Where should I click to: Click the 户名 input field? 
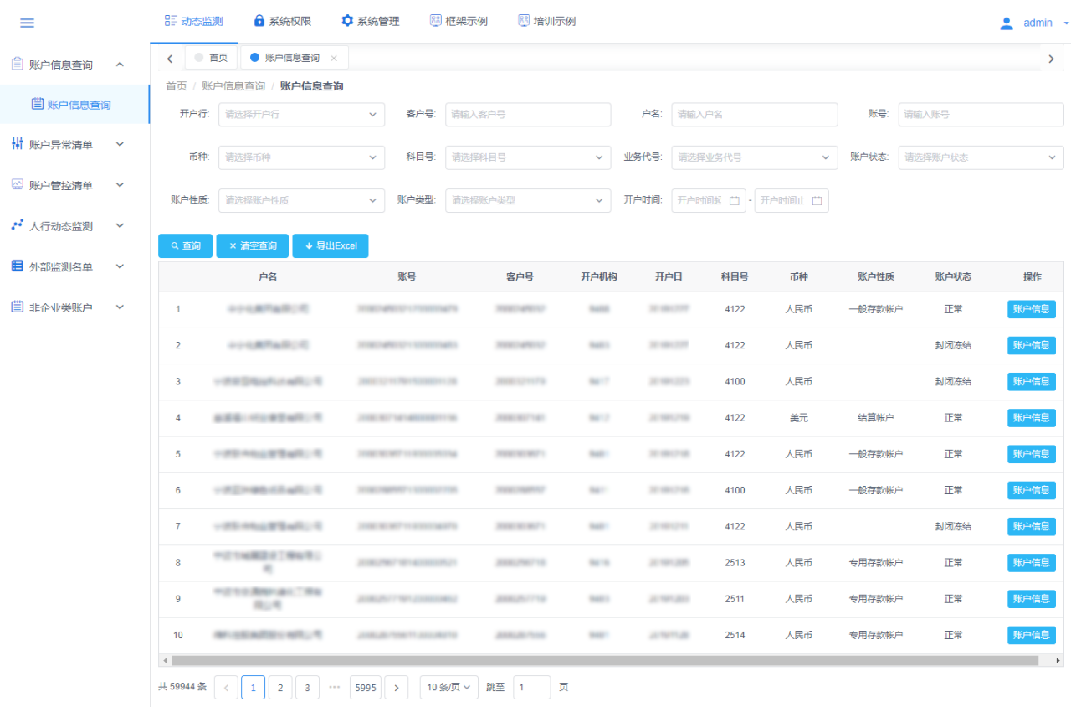click(754, 115)
